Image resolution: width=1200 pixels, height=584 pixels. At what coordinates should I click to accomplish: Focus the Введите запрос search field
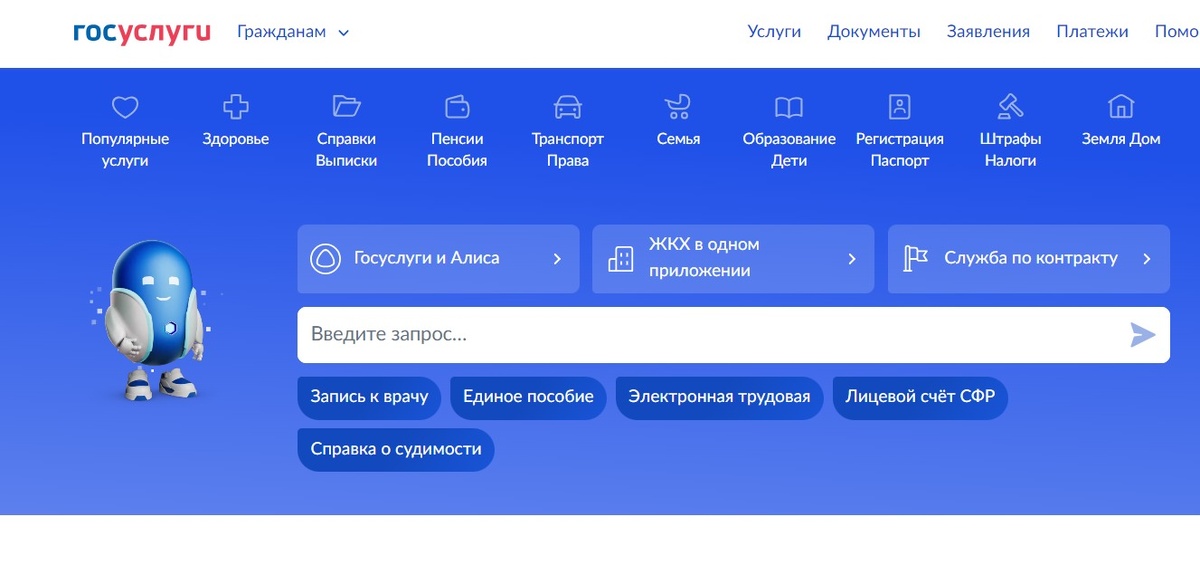733,335
